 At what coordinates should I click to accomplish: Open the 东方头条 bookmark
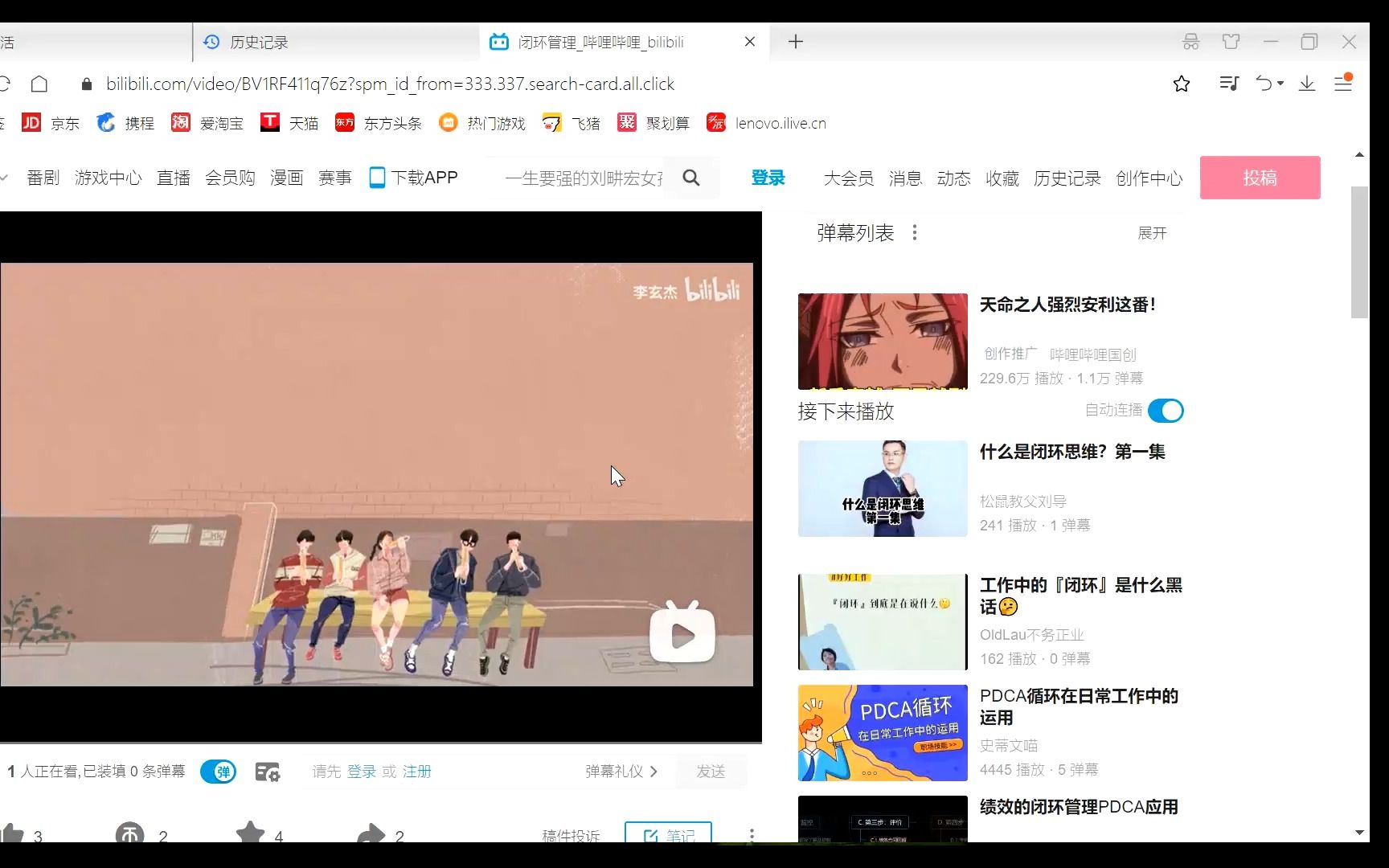(x=379, y=123)
